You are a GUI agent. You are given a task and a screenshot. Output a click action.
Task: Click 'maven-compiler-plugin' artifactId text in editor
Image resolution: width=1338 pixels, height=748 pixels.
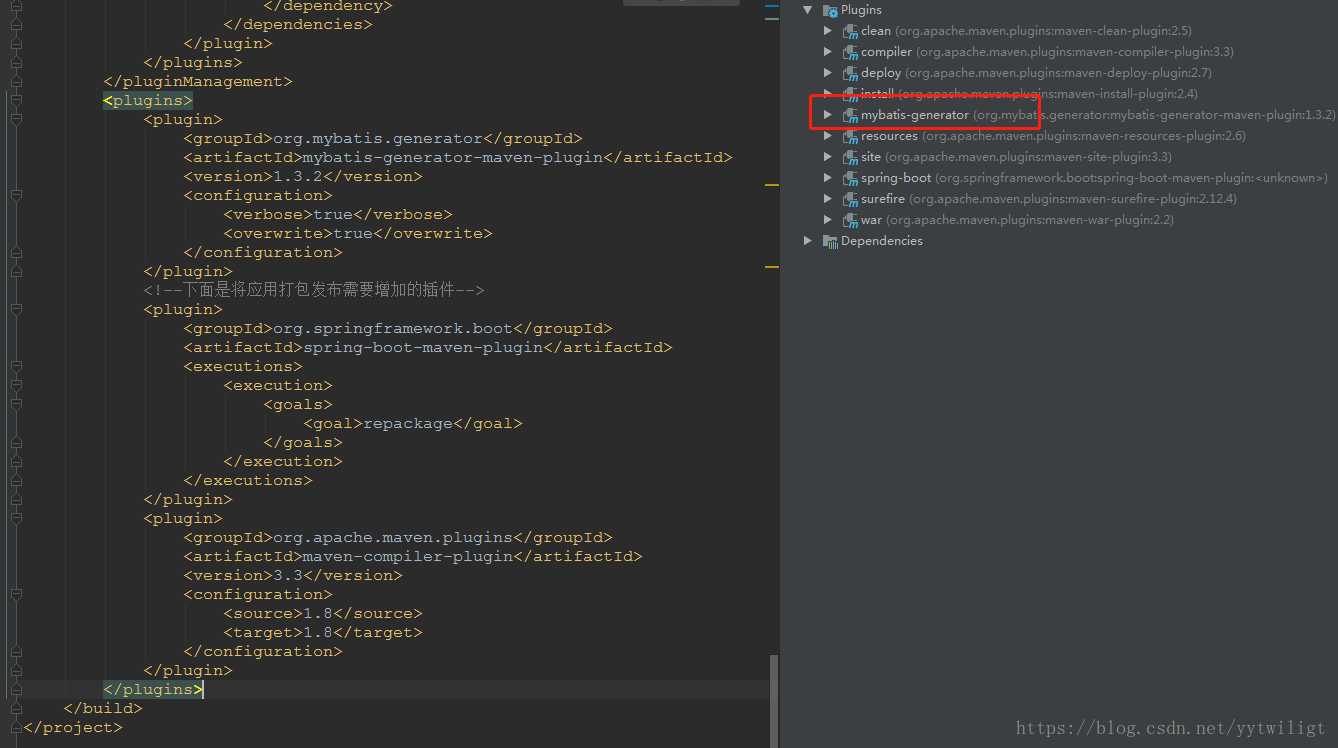coord(408,556)
